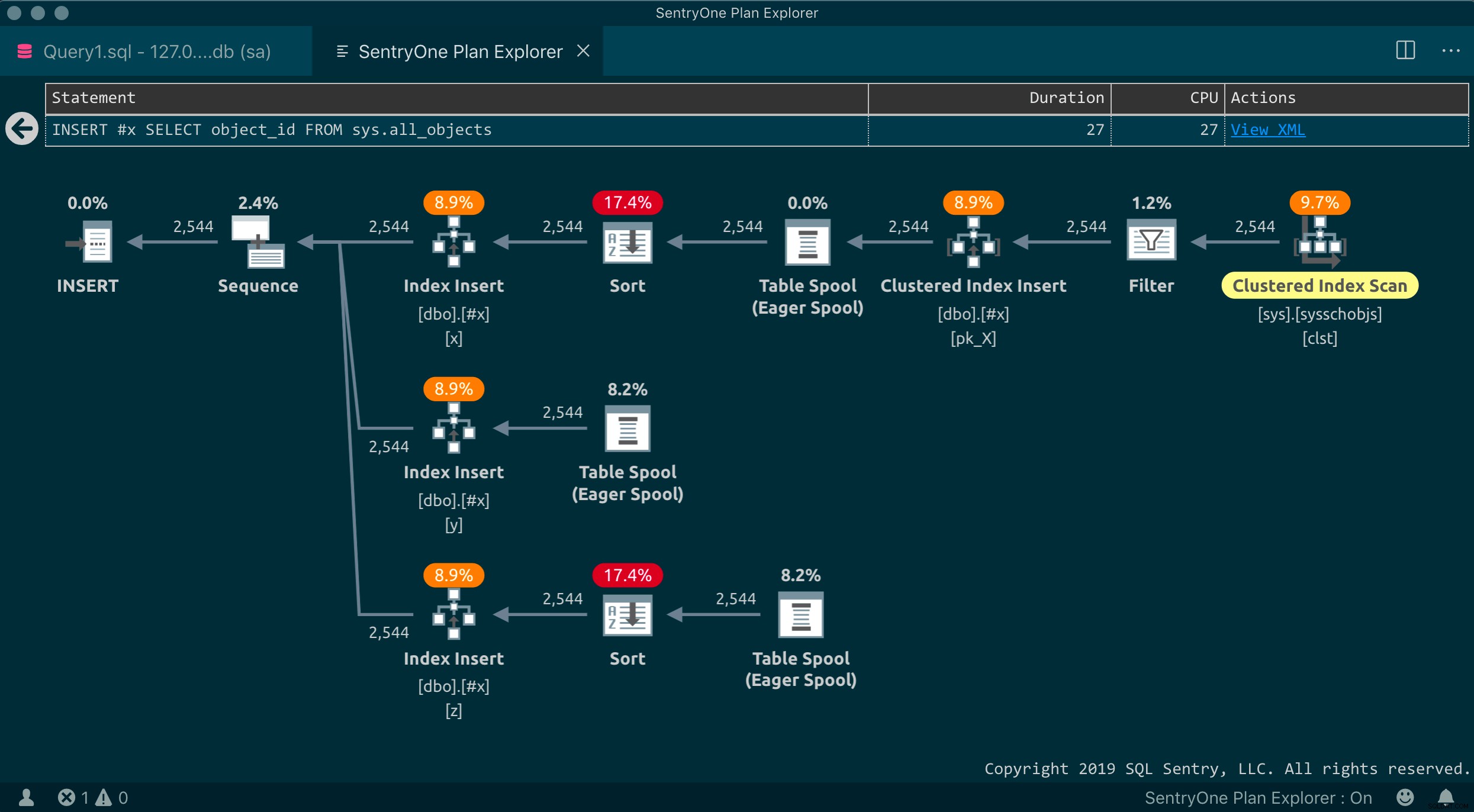Click the split editor icon
This screenshot has height=812, width=1474.
1405,50
